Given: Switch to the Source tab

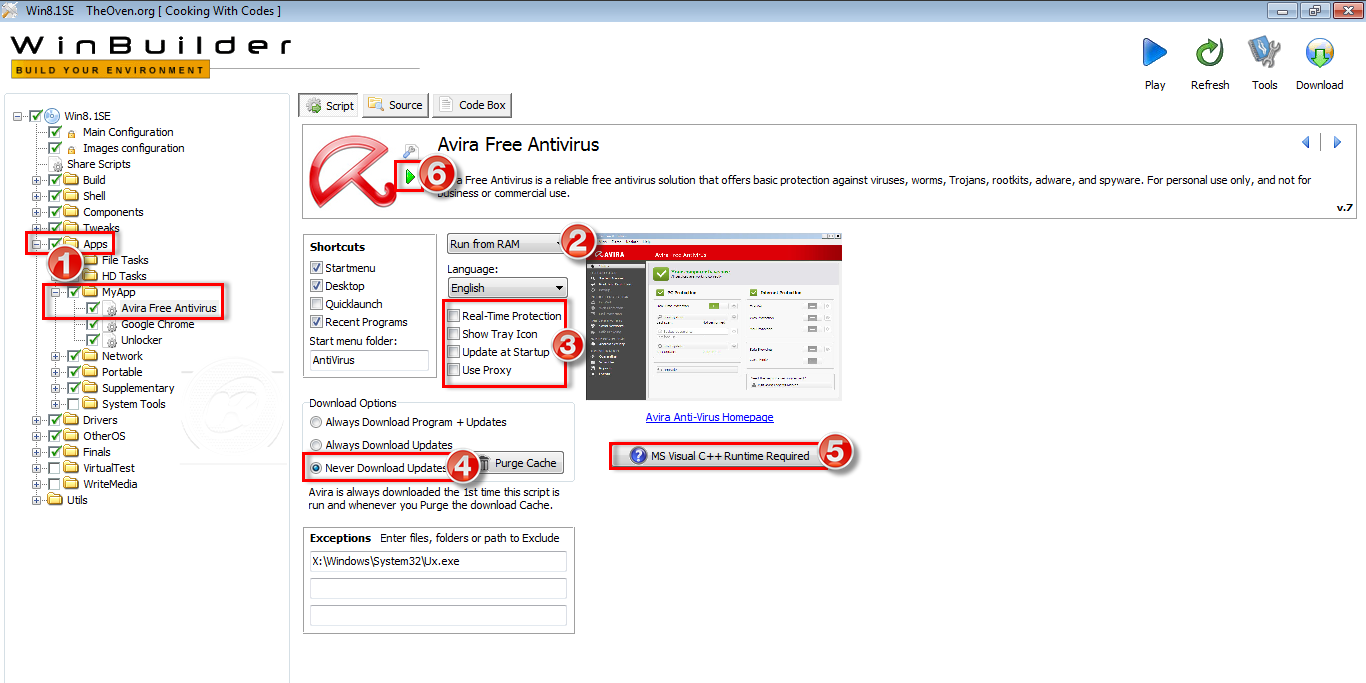Looking at the screenshot, I should [395, 105].
